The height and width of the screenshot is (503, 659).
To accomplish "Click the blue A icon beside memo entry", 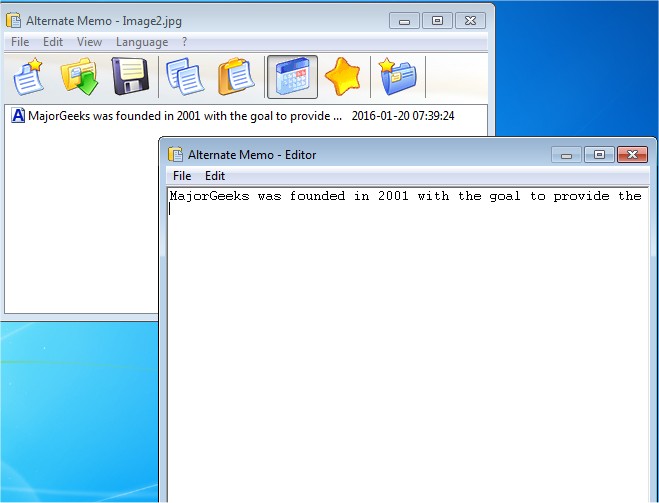I will tap(18, 116).
